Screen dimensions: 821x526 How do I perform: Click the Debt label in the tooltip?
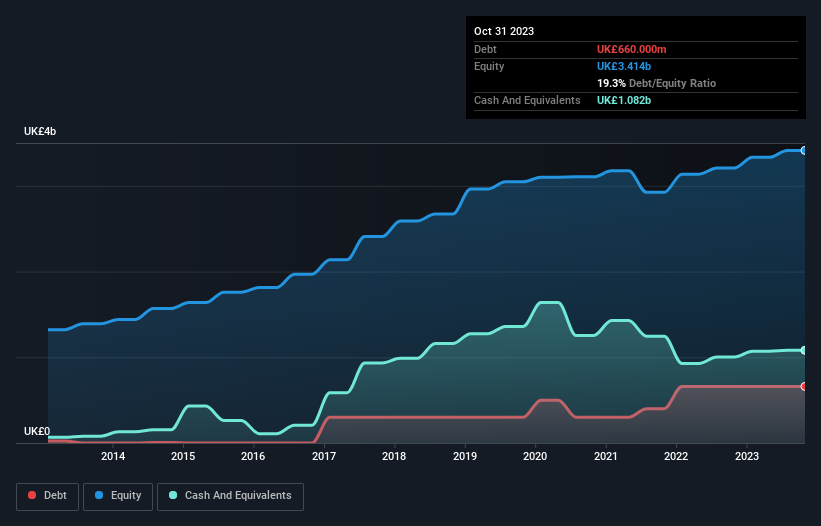coord(485,49)
